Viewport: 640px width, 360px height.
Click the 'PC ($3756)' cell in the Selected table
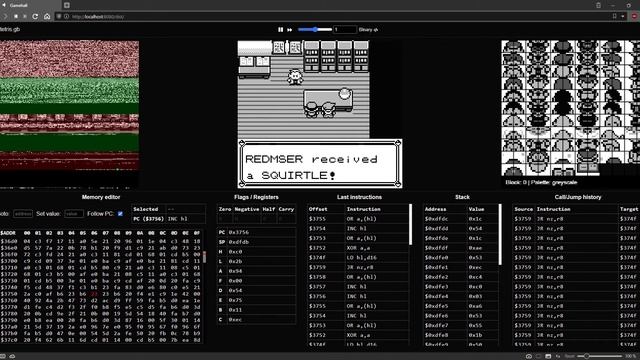(149, 219)
